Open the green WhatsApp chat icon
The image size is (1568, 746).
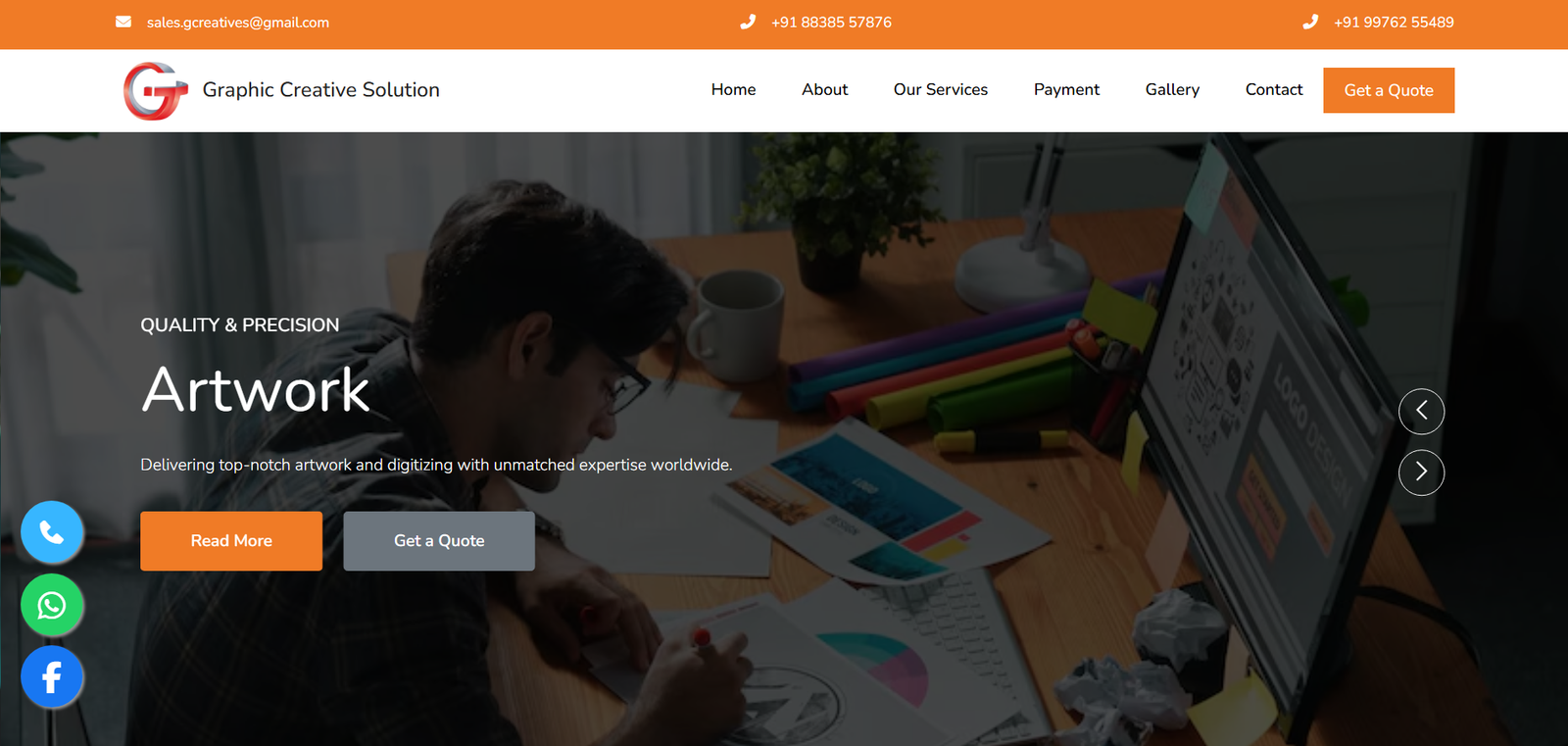[52, 605]
